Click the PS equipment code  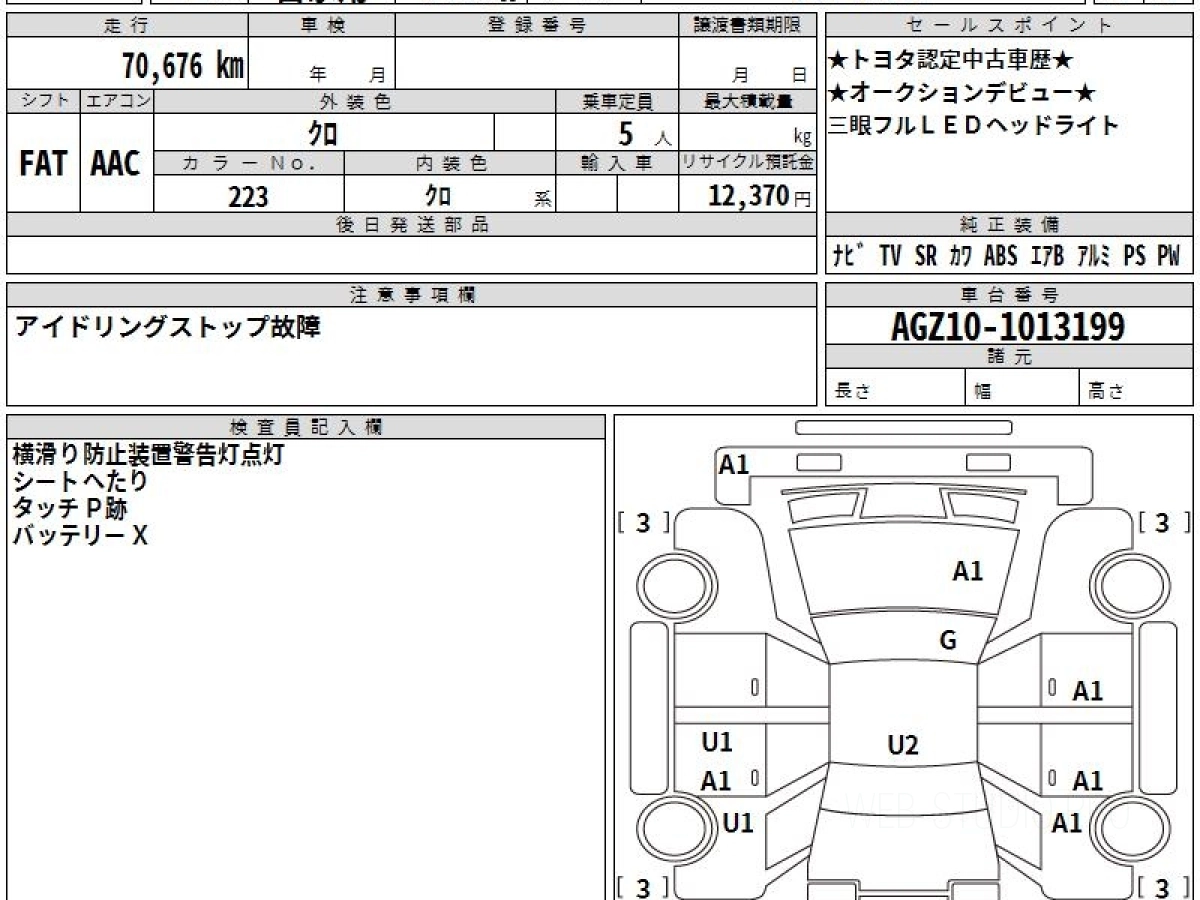click(1134, 256)
